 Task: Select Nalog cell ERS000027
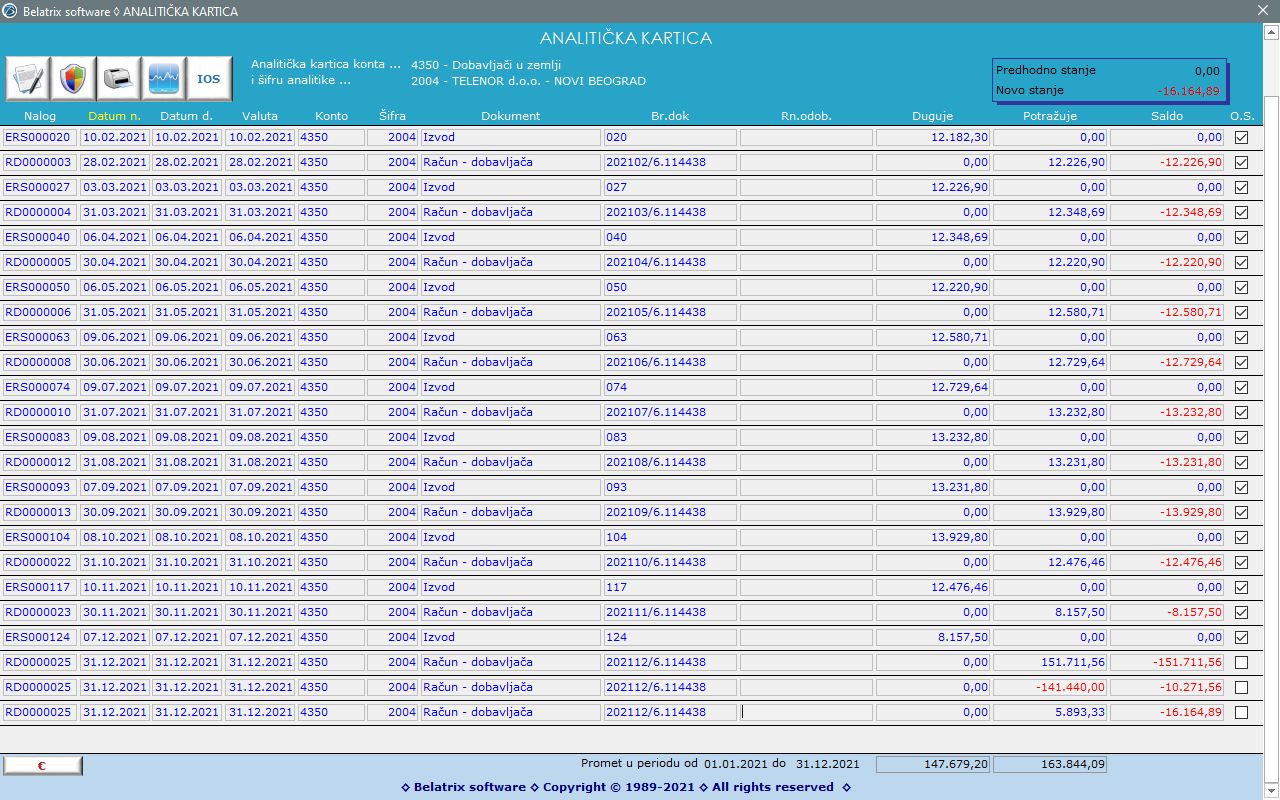[39, 187]
